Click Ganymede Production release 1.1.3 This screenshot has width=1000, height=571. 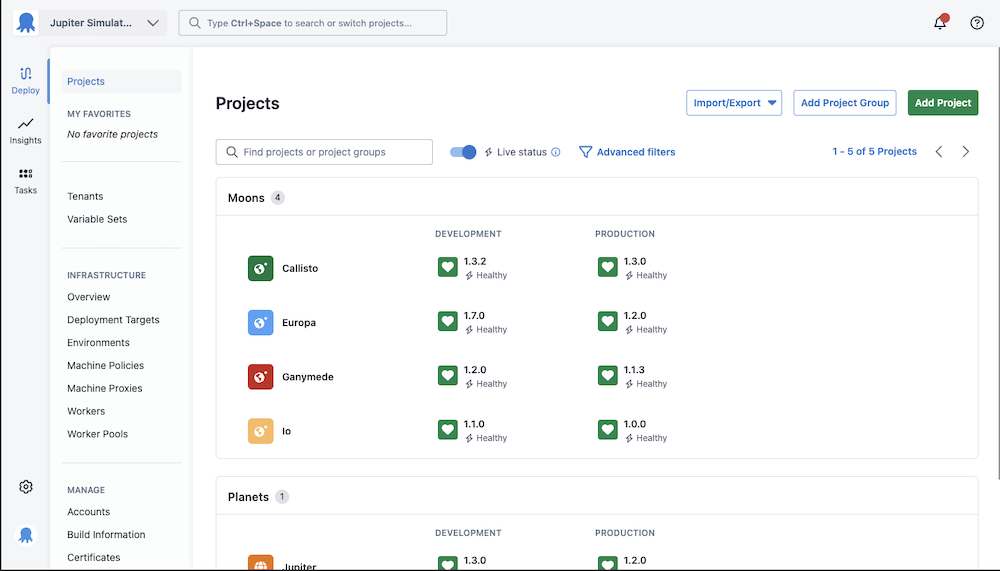point(634,370)
